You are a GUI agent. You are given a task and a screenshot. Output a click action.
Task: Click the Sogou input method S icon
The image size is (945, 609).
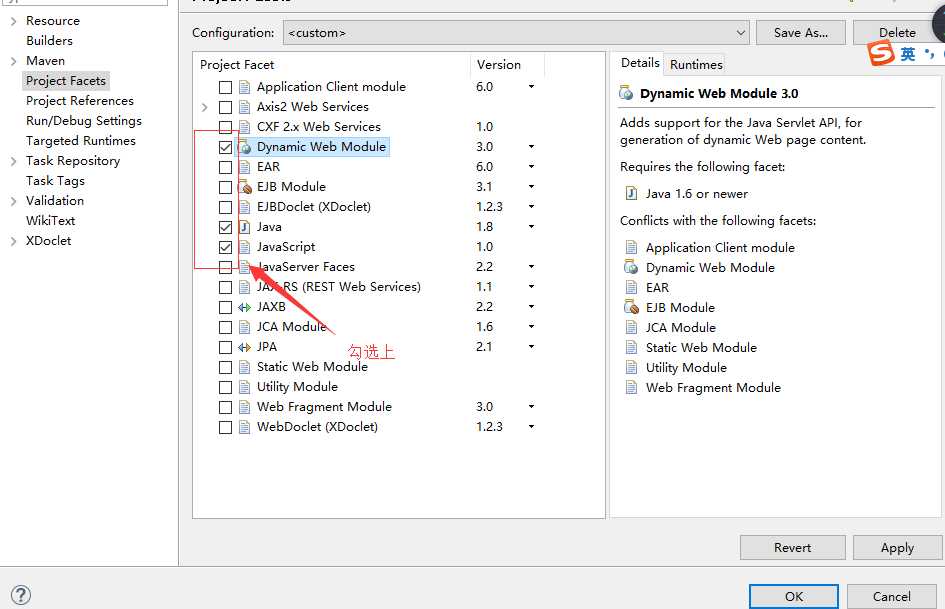(881, 53)
